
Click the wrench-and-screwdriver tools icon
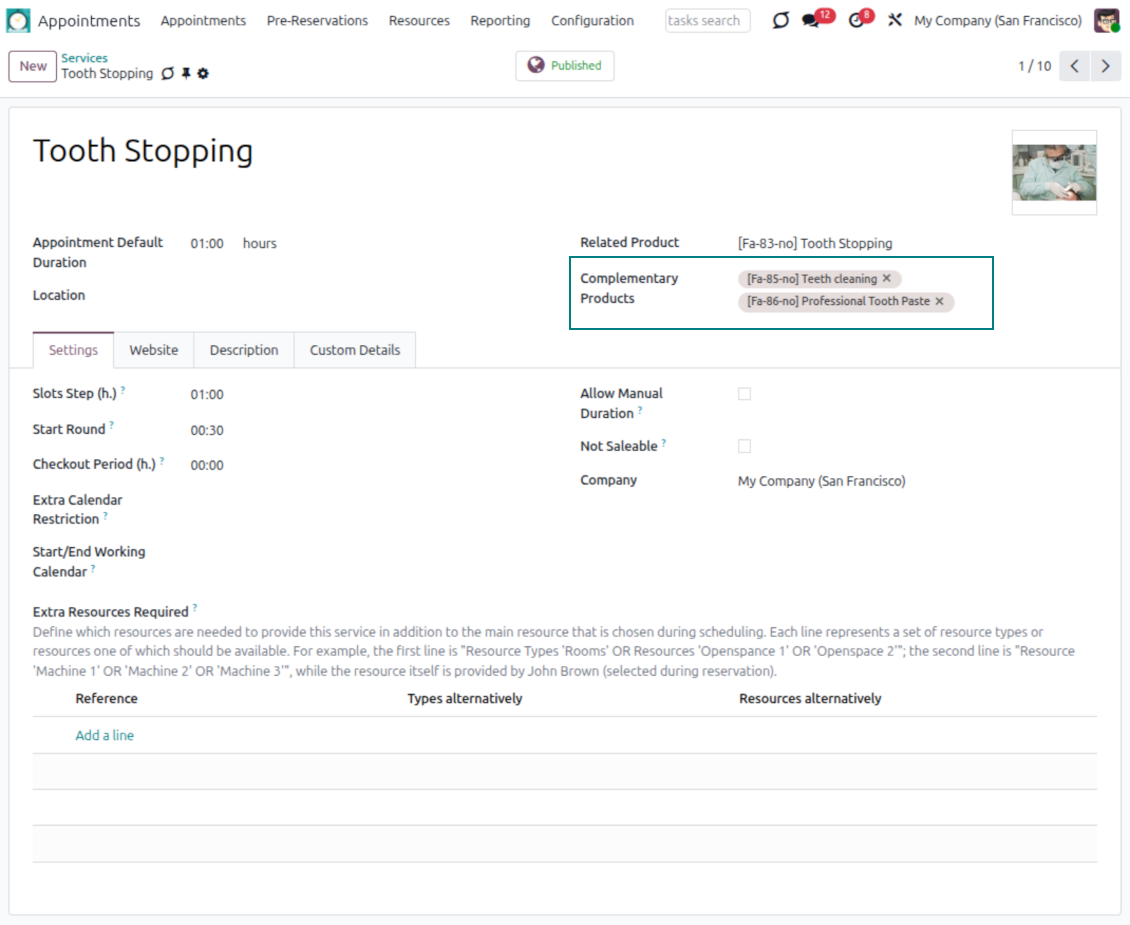point(895,21)
